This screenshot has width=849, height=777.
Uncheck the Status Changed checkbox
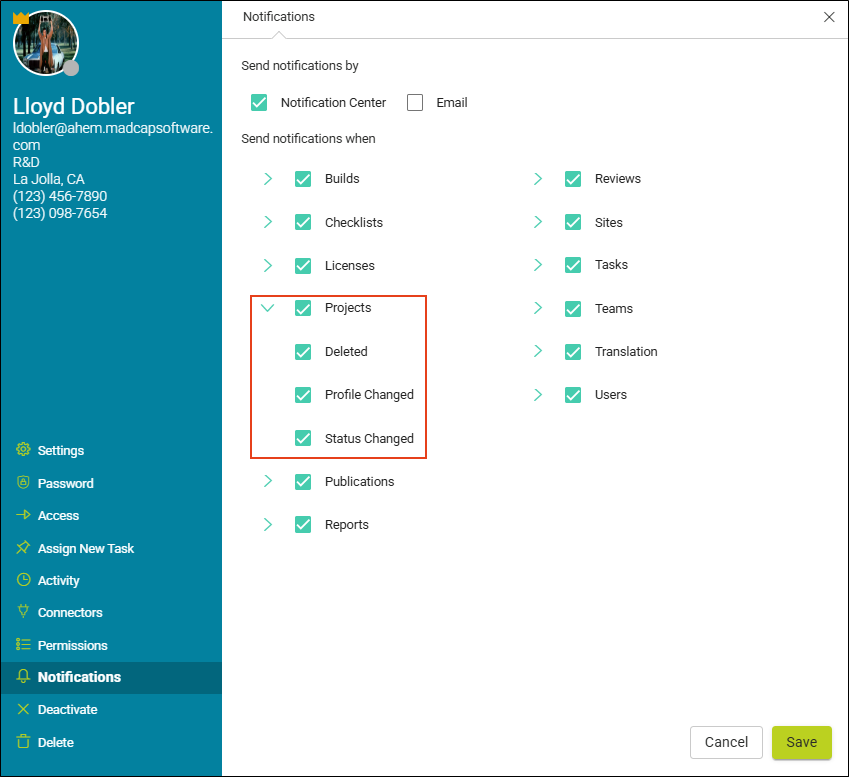click(303, 438)
